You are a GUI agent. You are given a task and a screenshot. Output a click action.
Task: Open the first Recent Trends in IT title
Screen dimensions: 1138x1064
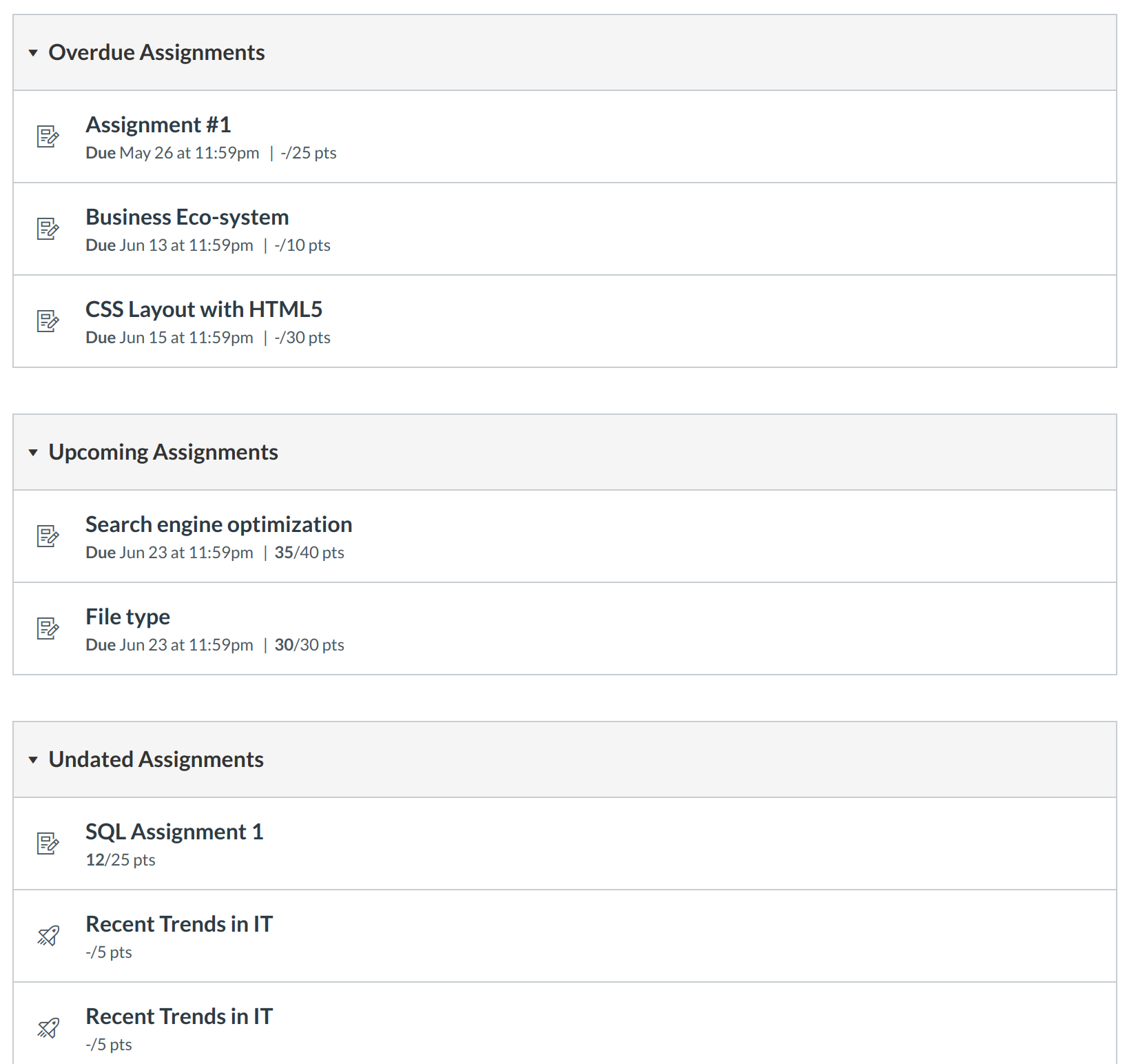178,924
